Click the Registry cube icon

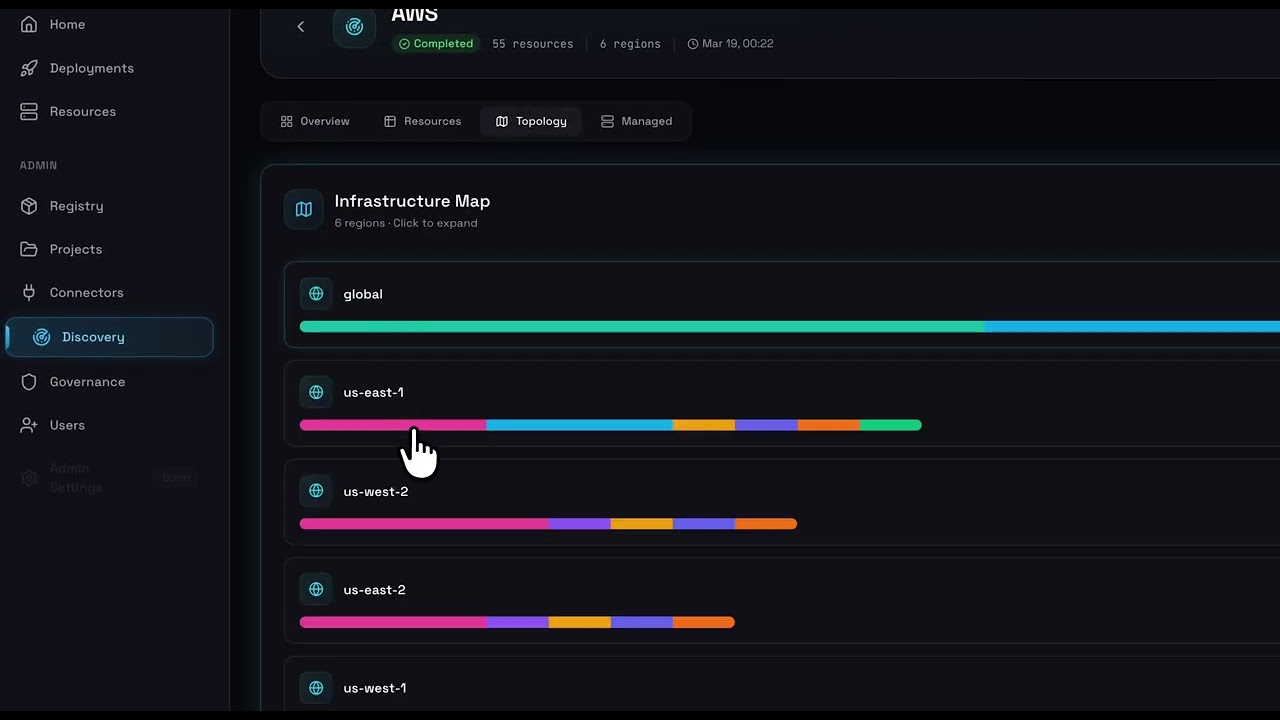[29, 206]
